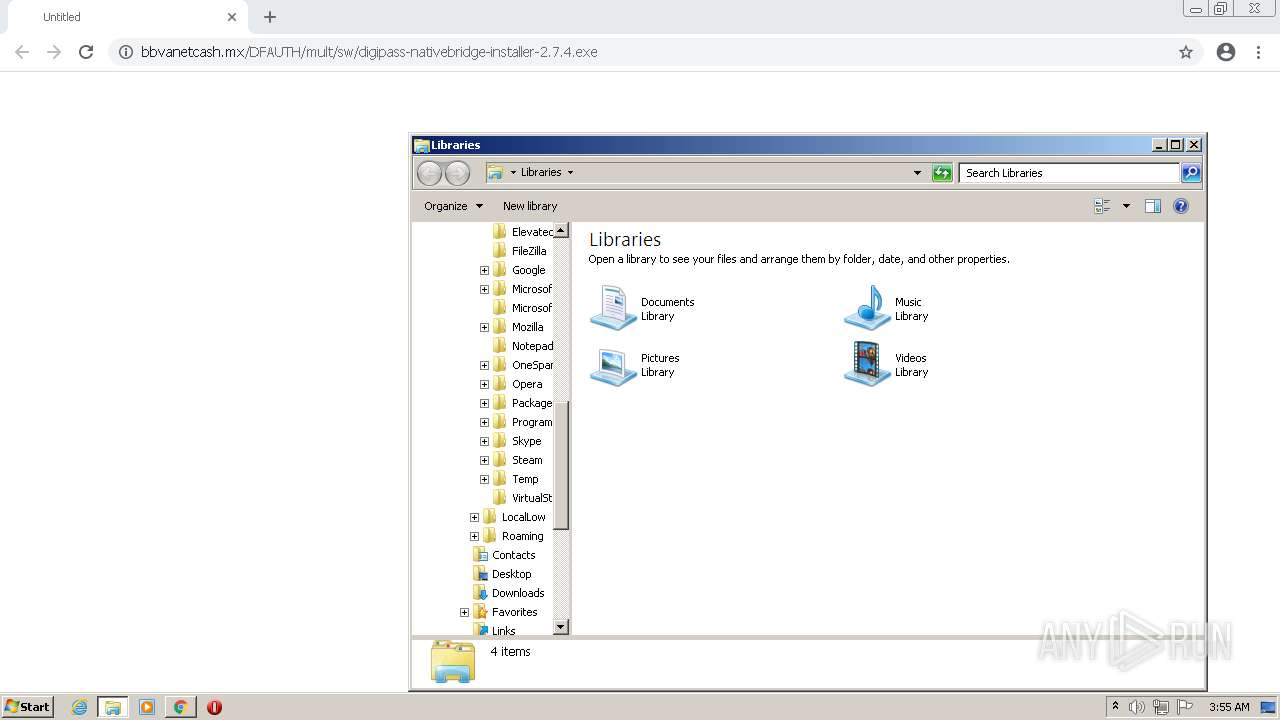Expand the Steam folder node
This screenshot has width=1280, height=720.
(x=484, y=460)
